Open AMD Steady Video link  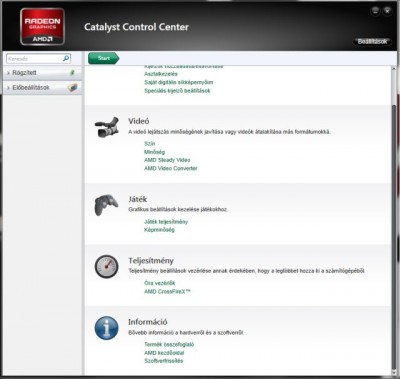(167, 160)
